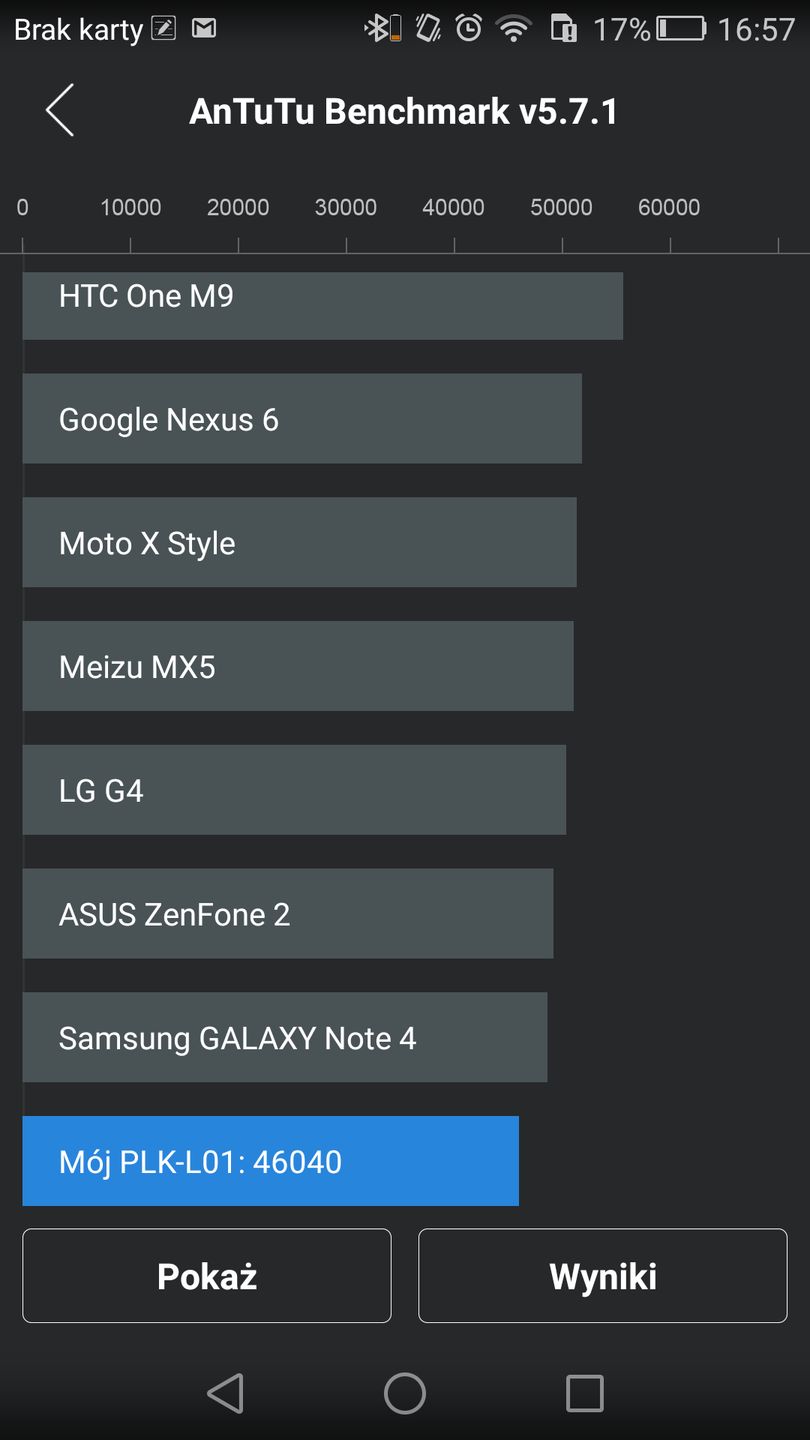Tap the alarm clock status icon
Viewport: 810px width, 1440px height.
pyautogui.click(x=468, y=28)
